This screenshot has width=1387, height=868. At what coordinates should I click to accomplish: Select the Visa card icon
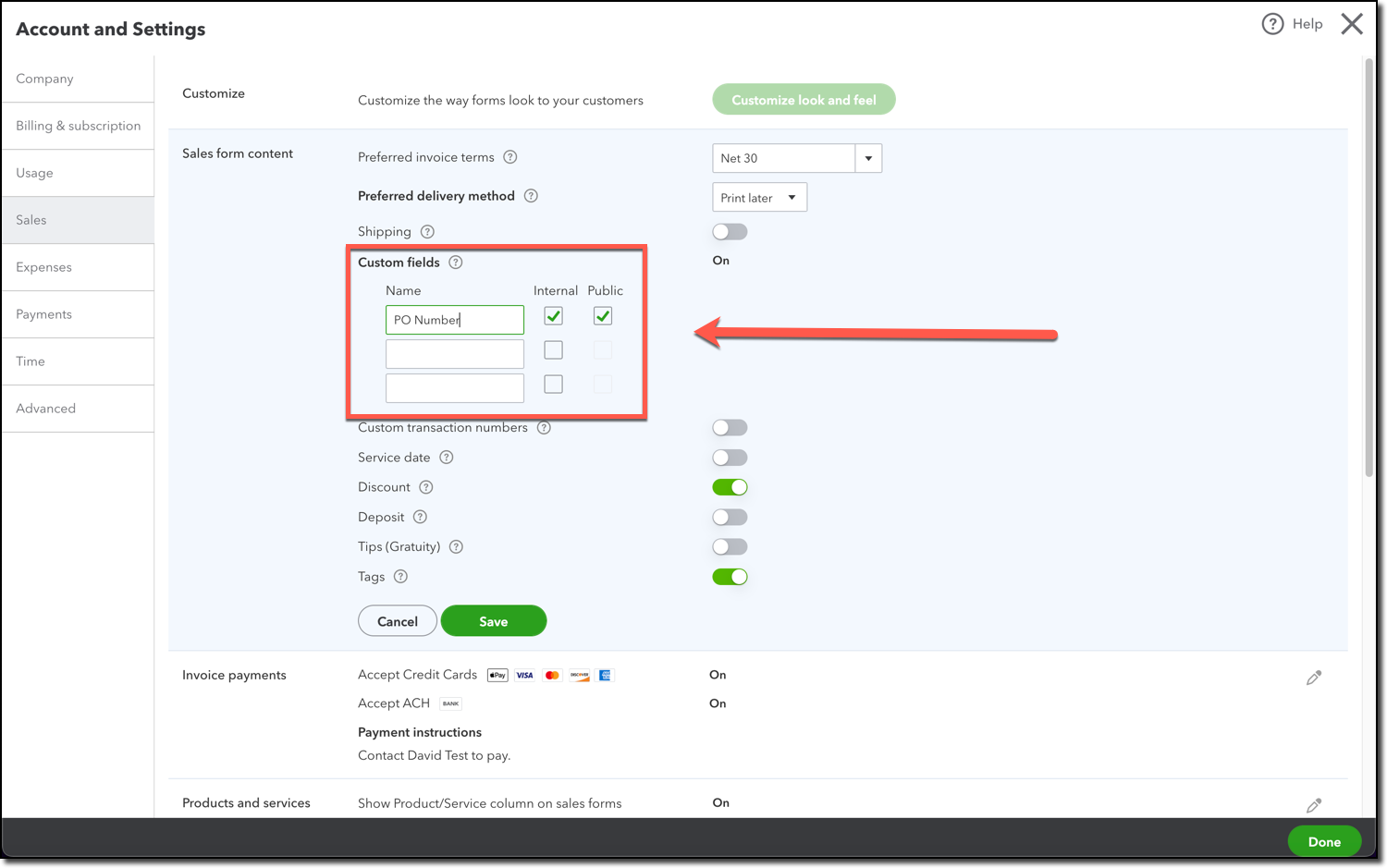523,675
